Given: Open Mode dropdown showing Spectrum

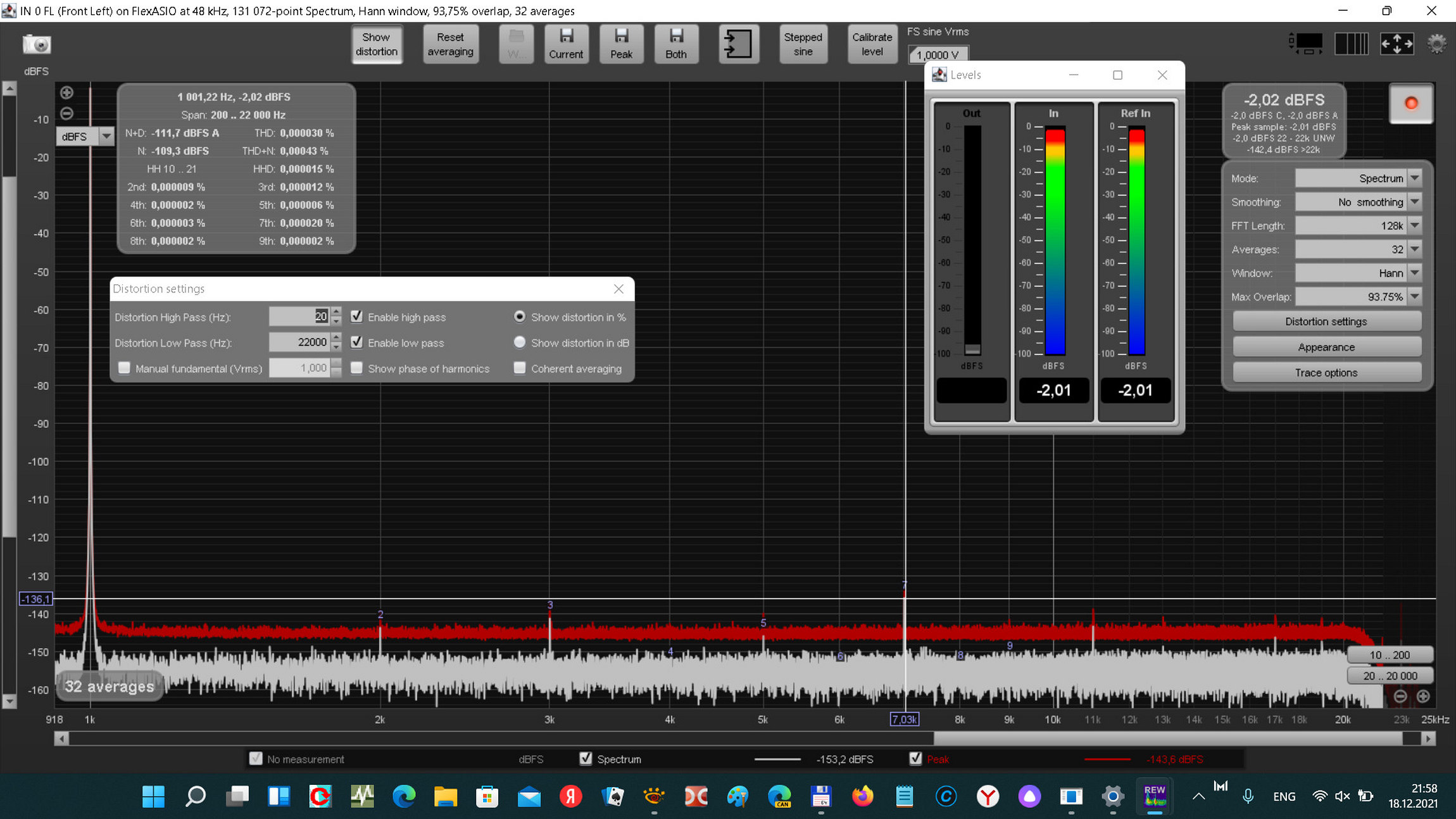Looking at the screenshot, I should click(x=1358, y=178).
